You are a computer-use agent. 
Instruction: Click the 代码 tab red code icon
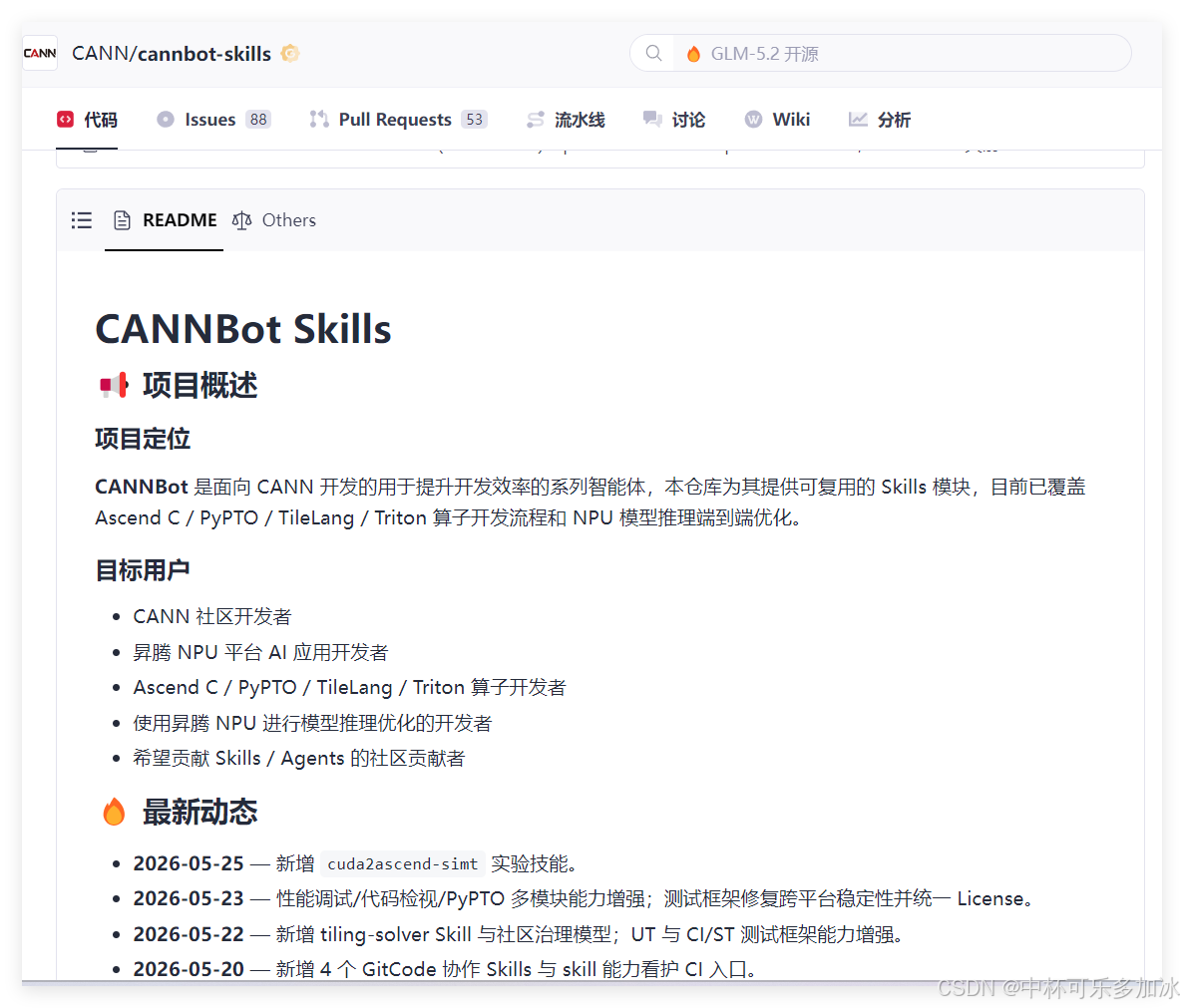tap(66, 120)
